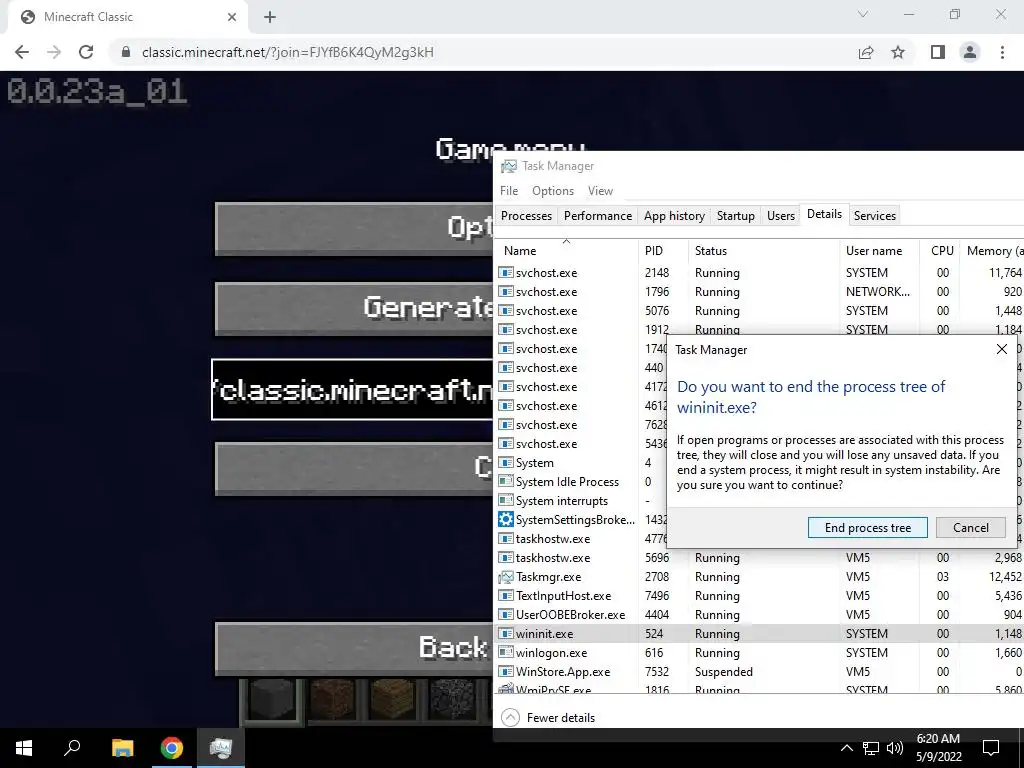Click the Fewer details arrow icon
Image resolution: width=1024 pixels, height=768 pixels.
point(510,718)
